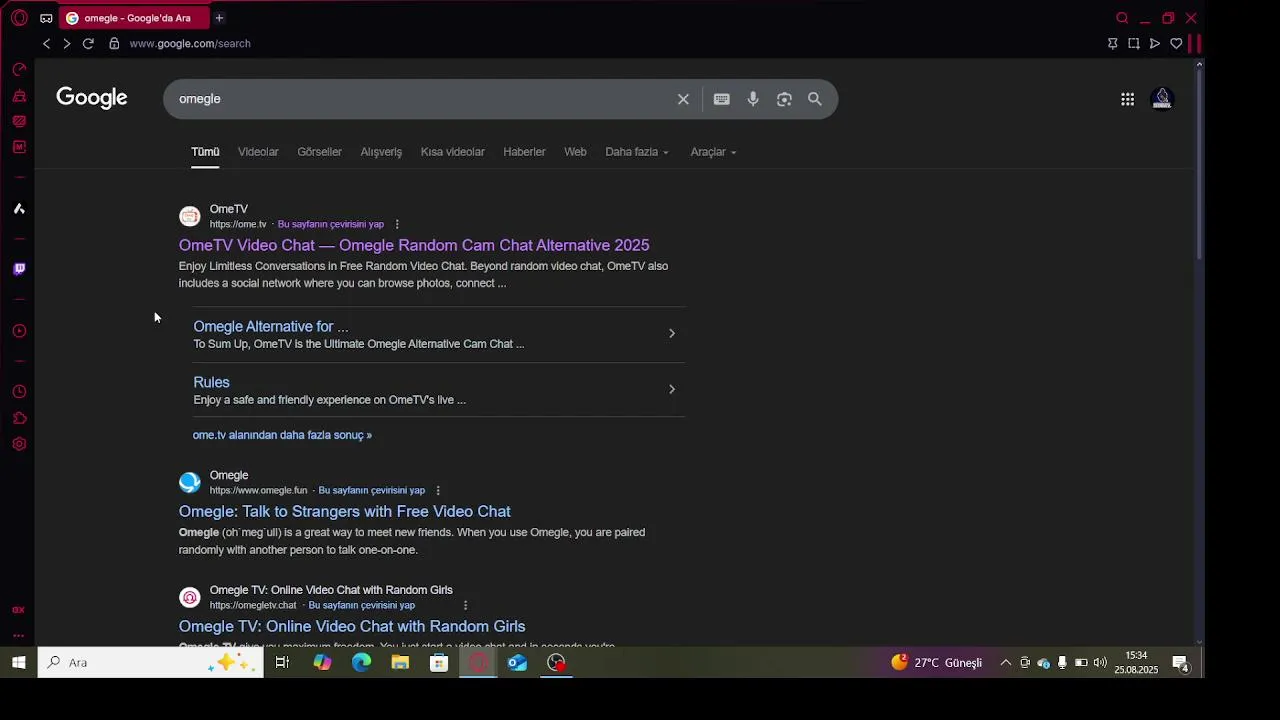Open the Twitch panel in sidebar
1280x720 pixels.
(19, 269)
